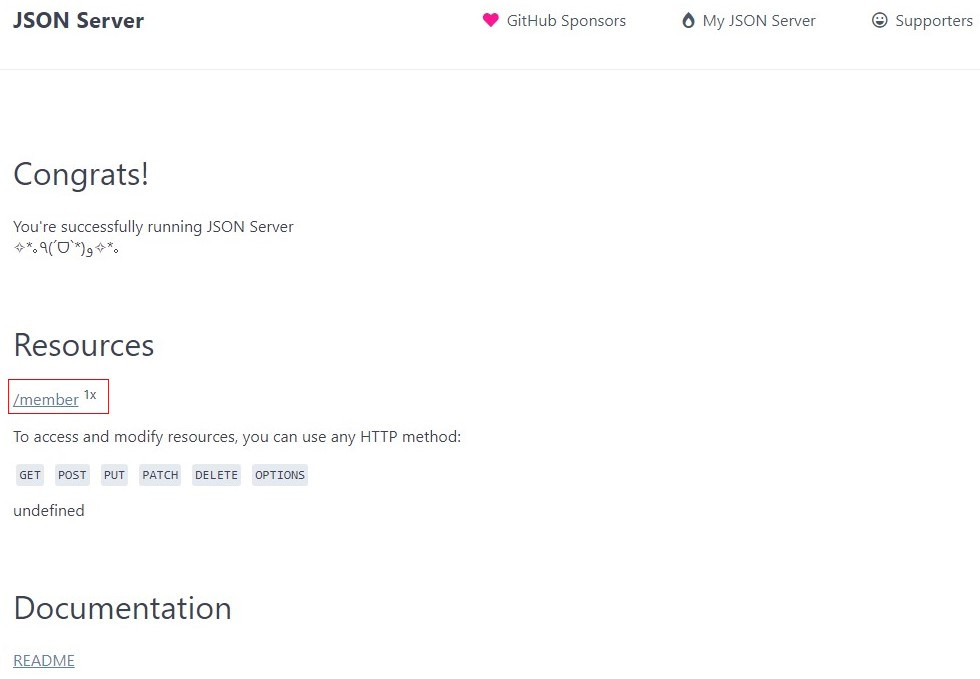This screenshot has width=980, height=679.
Task: Click the DELETE method tag
Action: 216,475
